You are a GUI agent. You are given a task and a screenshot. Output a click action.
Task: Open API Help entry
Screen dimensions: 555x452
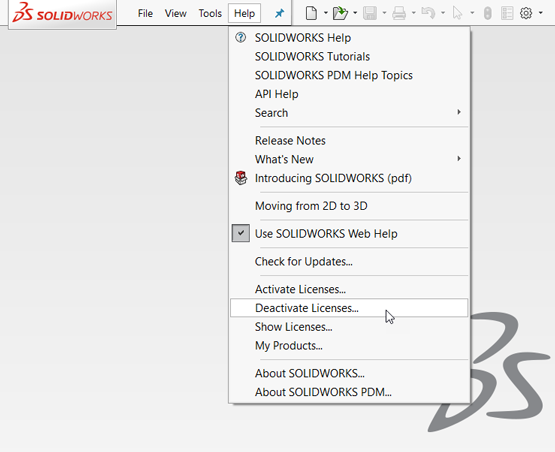coord(349,94)
